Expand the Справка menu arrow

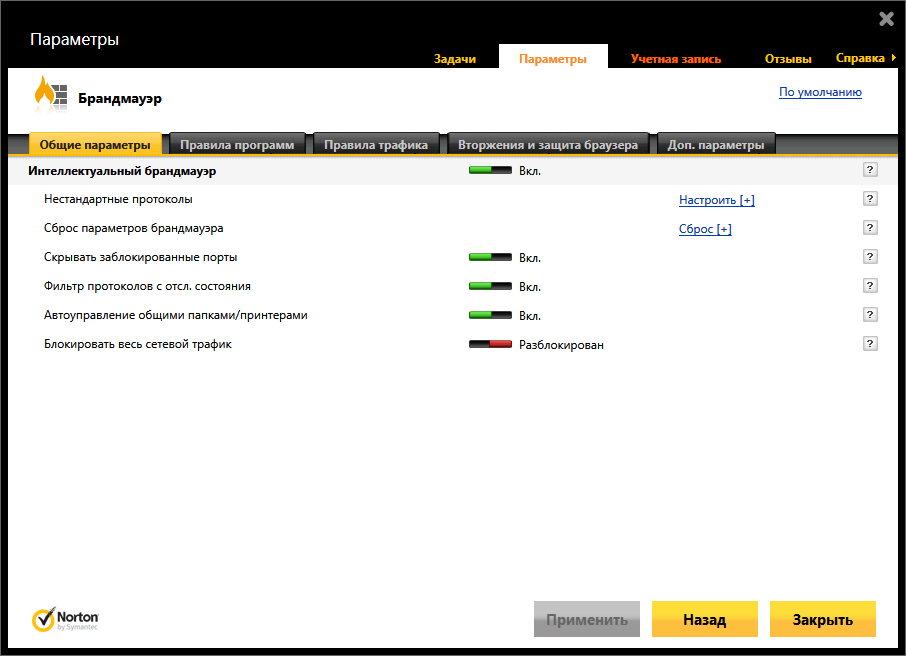(893, 58)
